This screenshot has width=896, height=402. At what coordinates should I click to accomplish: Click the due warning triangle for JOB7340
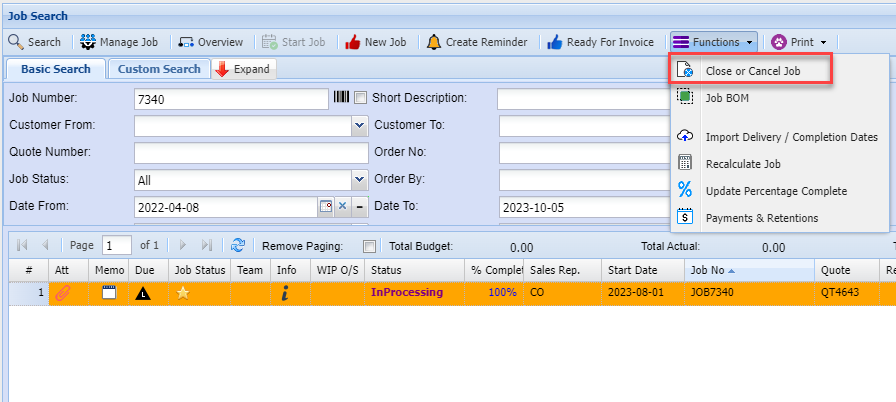click(143, 294)
